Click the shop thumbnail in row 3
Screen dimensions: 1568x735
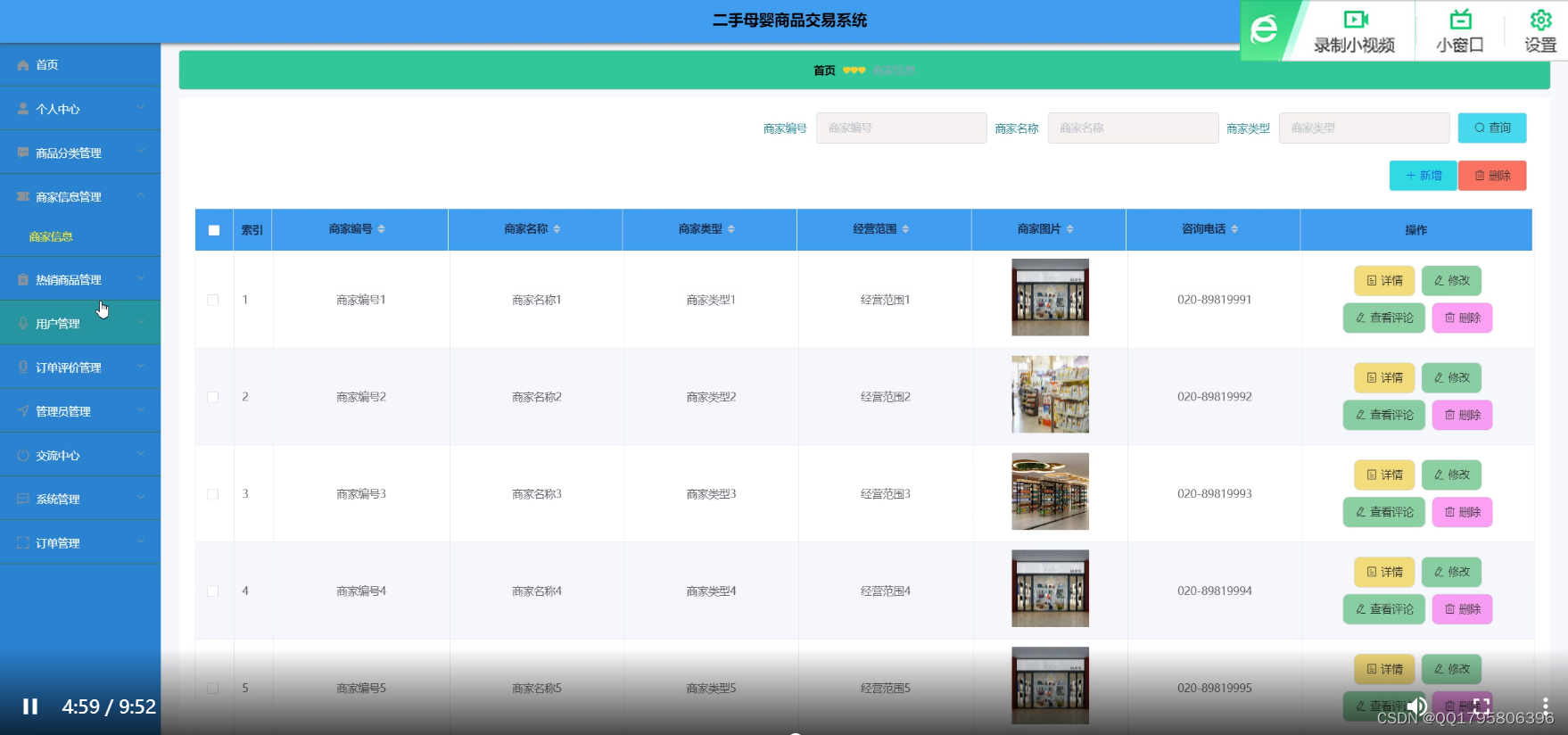point(1050,491)
